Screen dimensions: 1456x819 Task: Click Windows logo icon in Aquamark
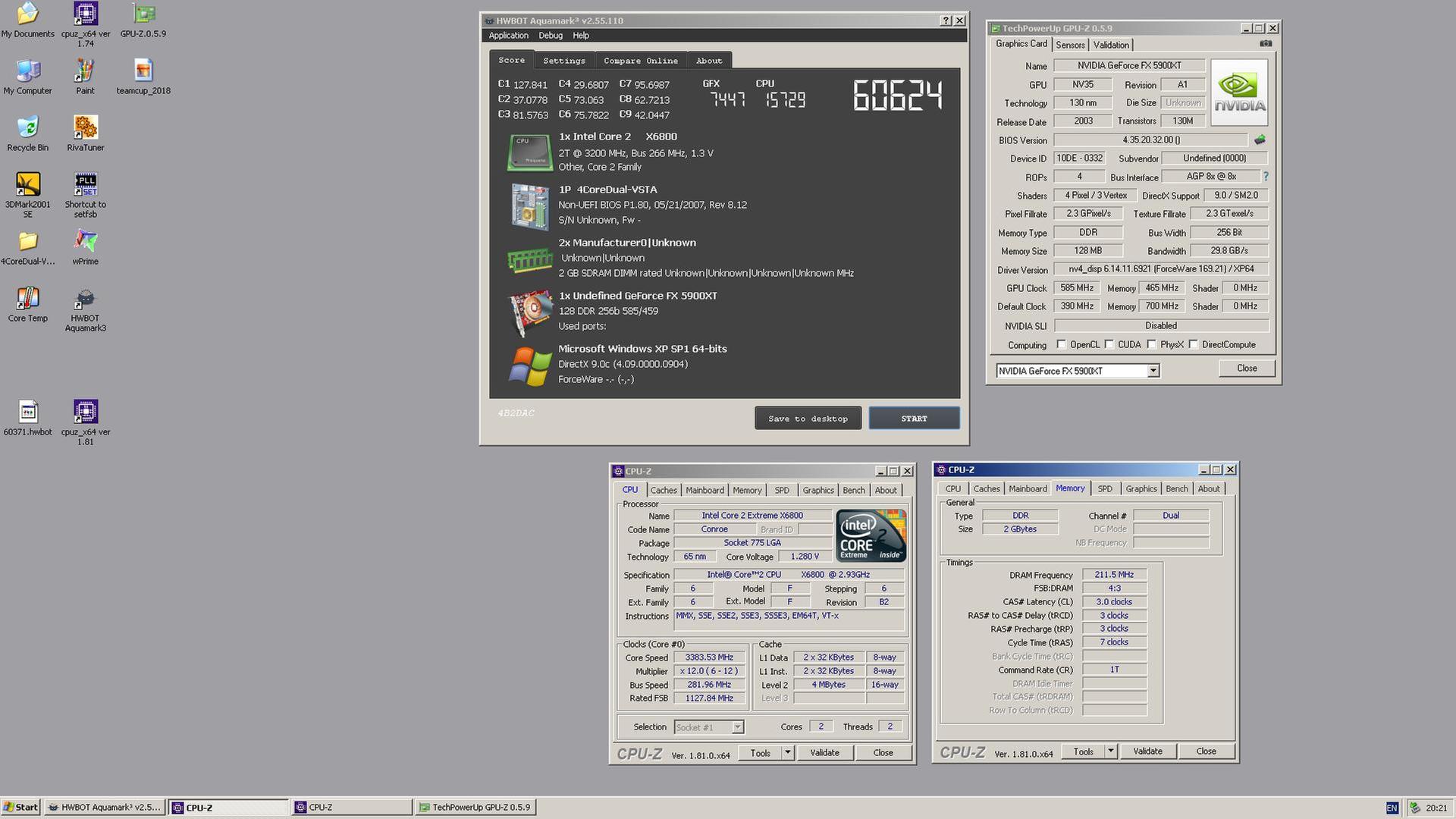tap(529, 366)
